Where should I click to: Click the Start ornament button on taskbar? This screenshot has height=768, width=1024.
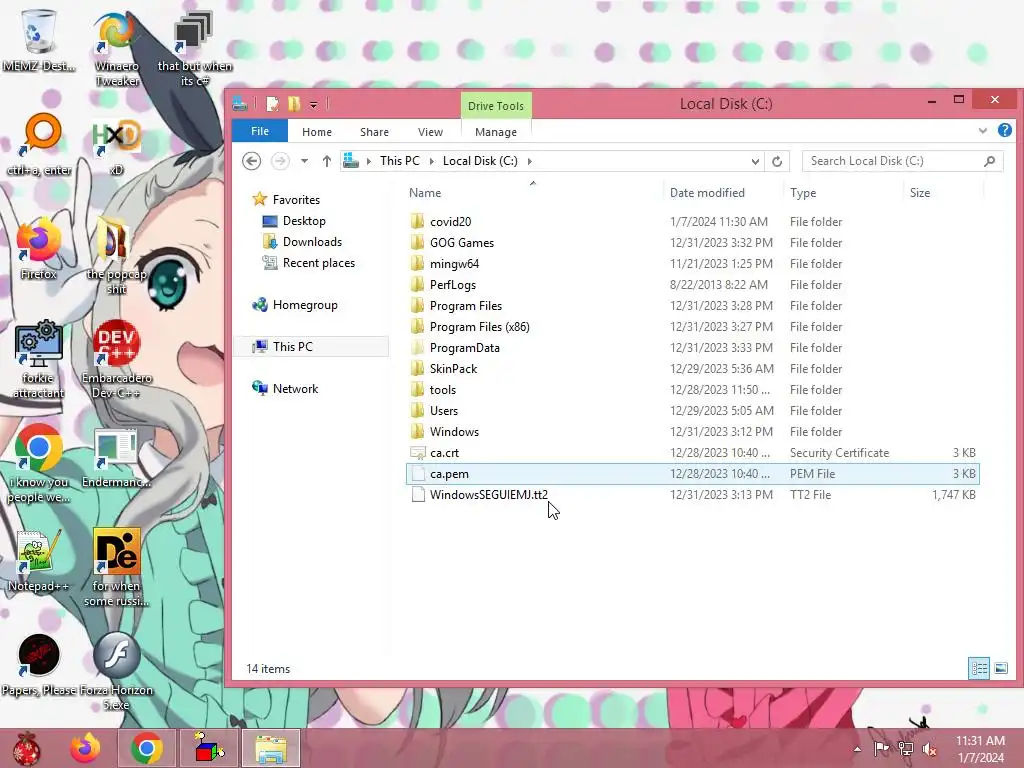27,748
